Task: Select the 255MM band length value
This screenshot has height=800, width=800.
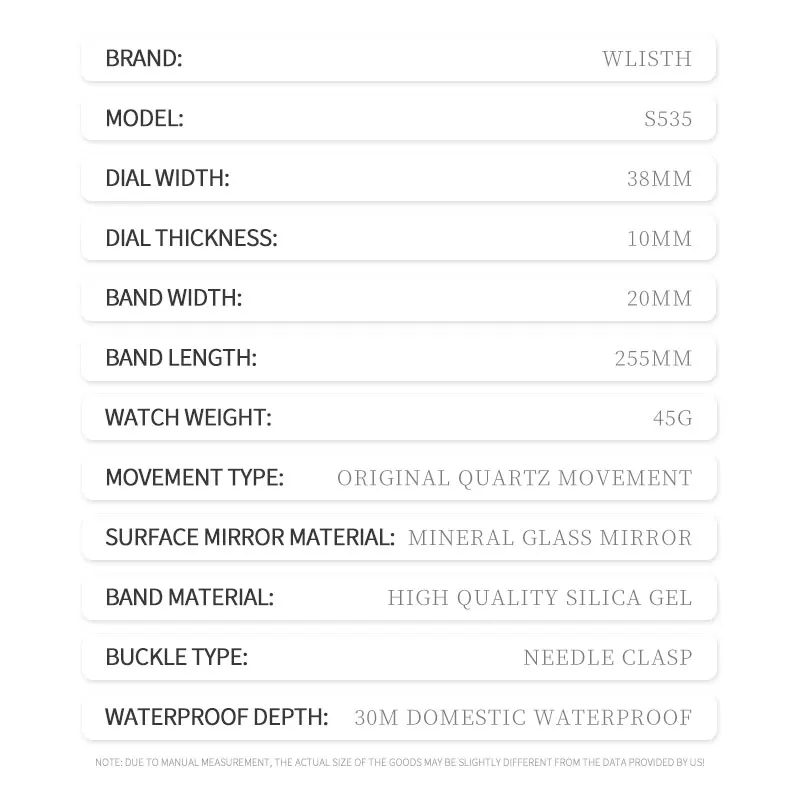Action: tap(653, 358)
